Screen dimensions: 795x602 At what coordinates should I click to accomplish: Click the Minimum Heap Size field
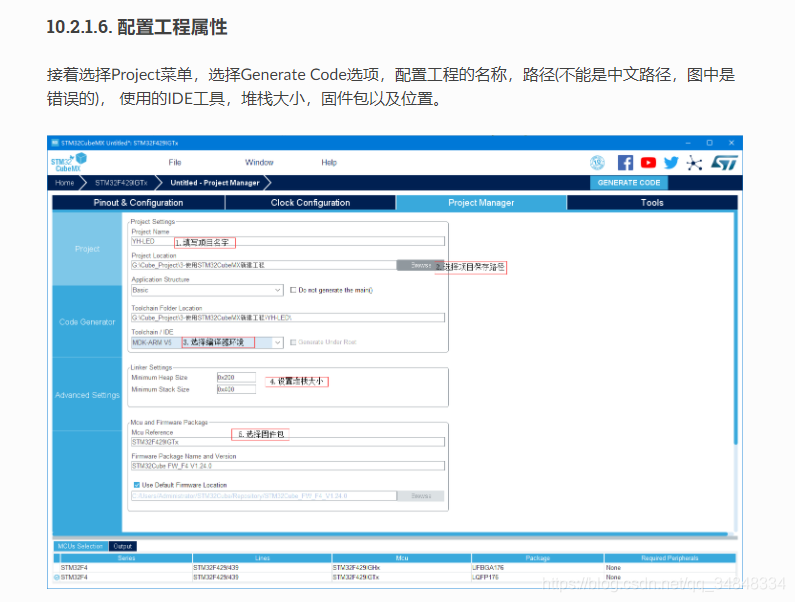point(236,377)
